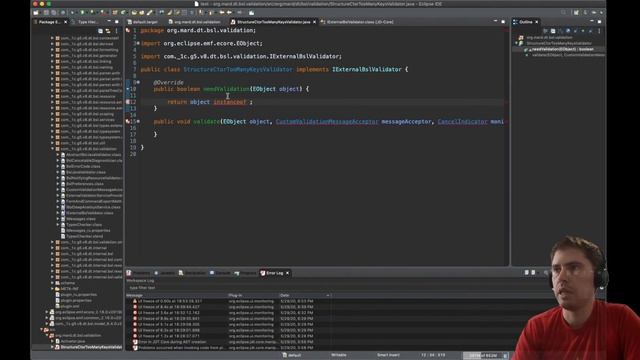Open the Quick Access search icon

[564, 13]
